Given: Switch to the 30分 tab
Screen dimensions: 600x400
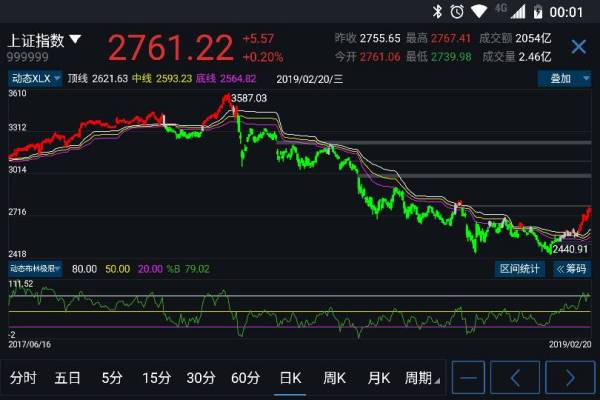Looking at the screenshot, I should (201, 378).
